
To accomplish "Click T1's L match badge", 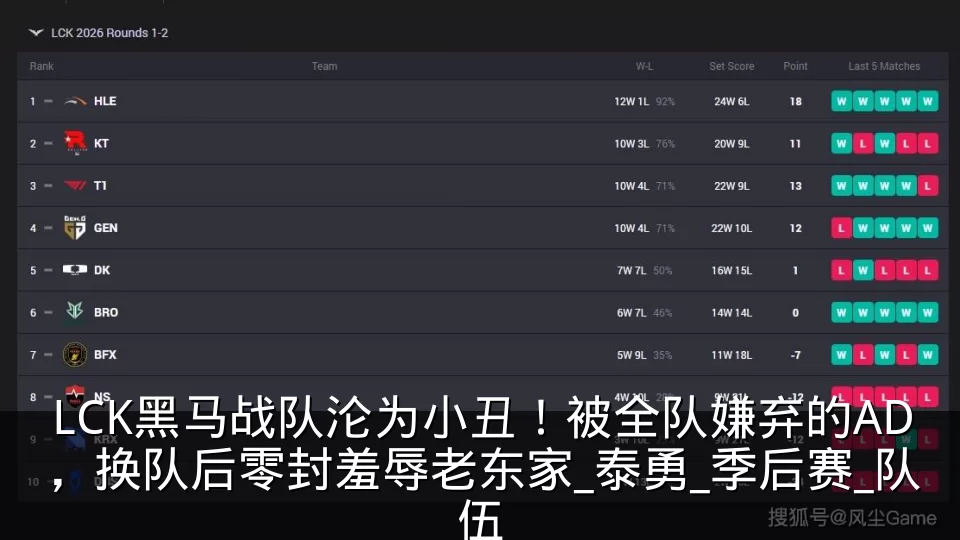I will click(x=928, y=186).
